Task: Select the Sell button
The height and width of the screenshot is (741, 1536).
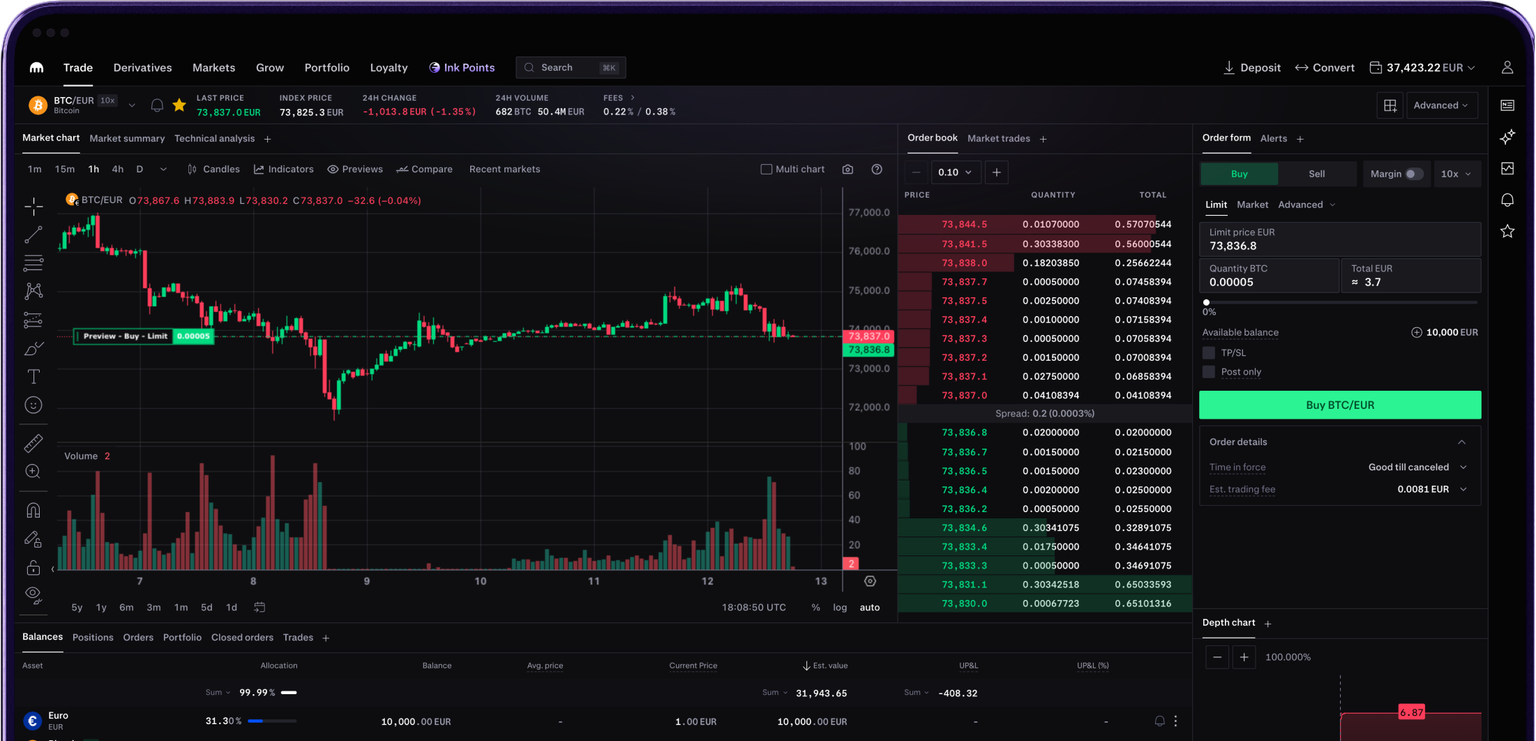Action: (x=1317, y=174)
